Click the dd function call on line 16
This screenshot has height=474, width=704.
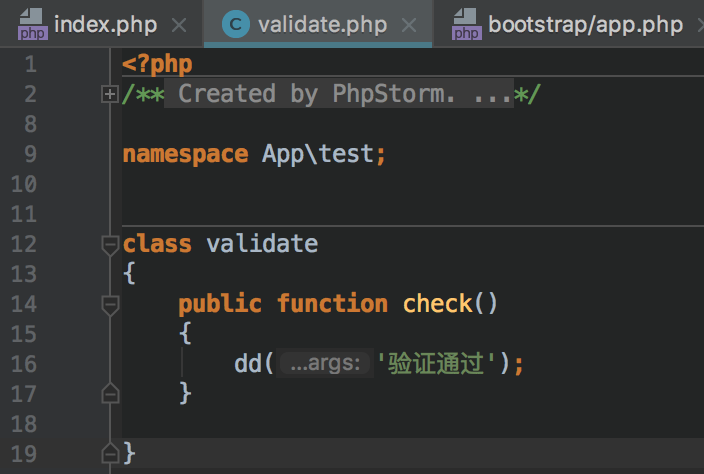(248, 364)
